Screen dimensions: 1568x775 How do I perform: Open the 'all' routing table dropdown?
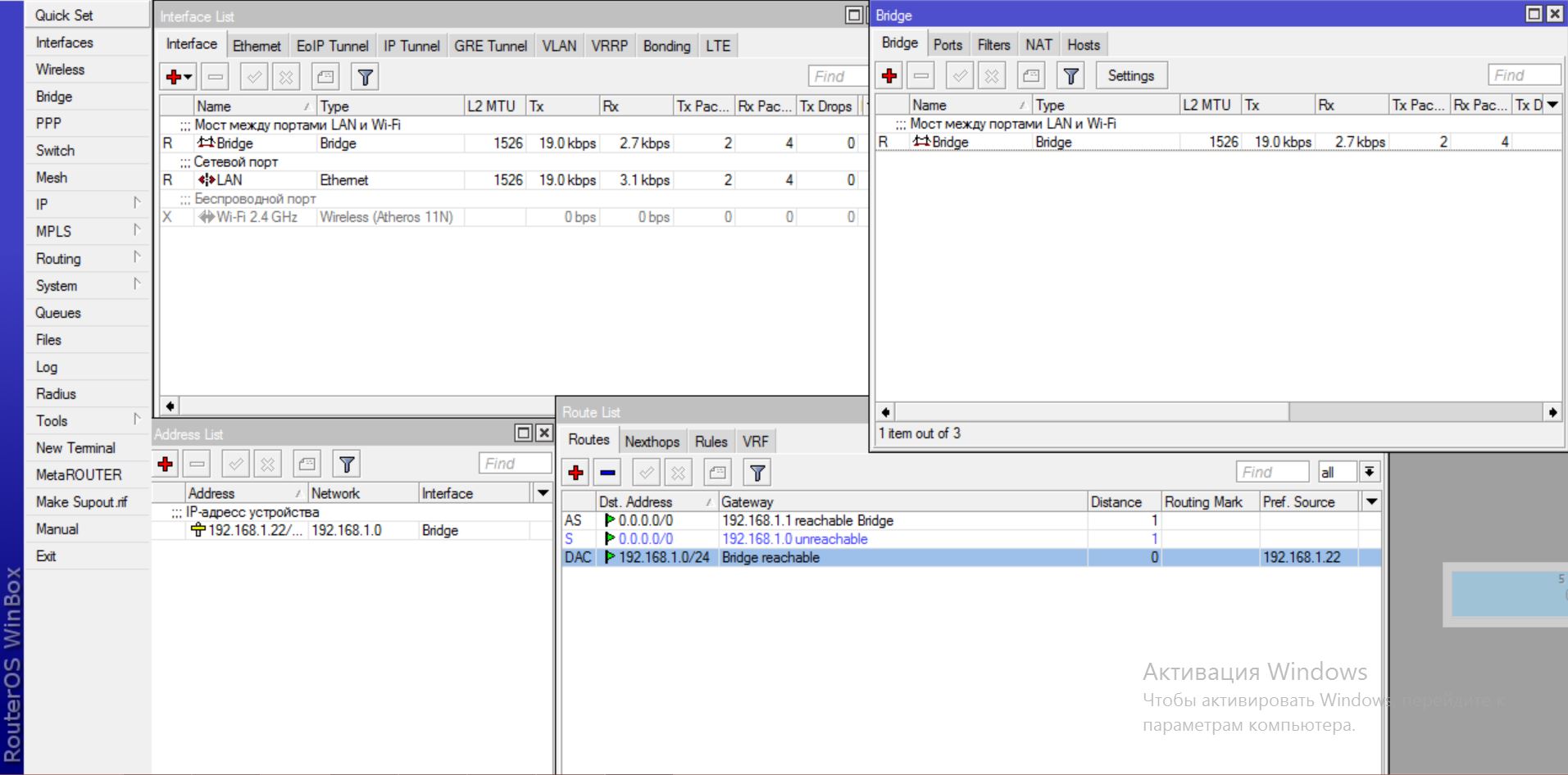[x=1369, y=472]
